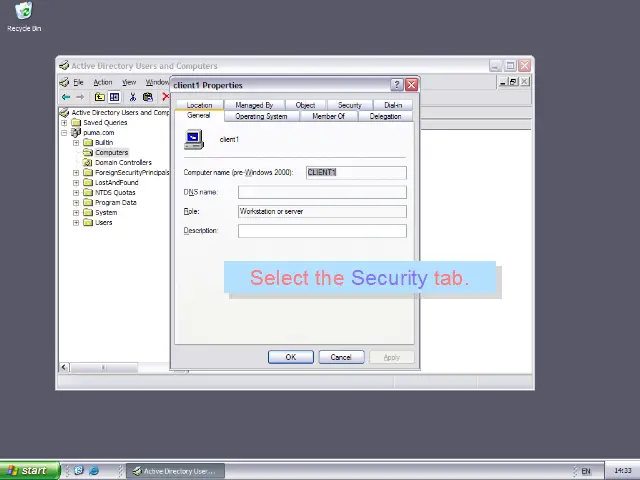Open the Action menu
The height and width of the screenshot is (480, 640).
102,82
